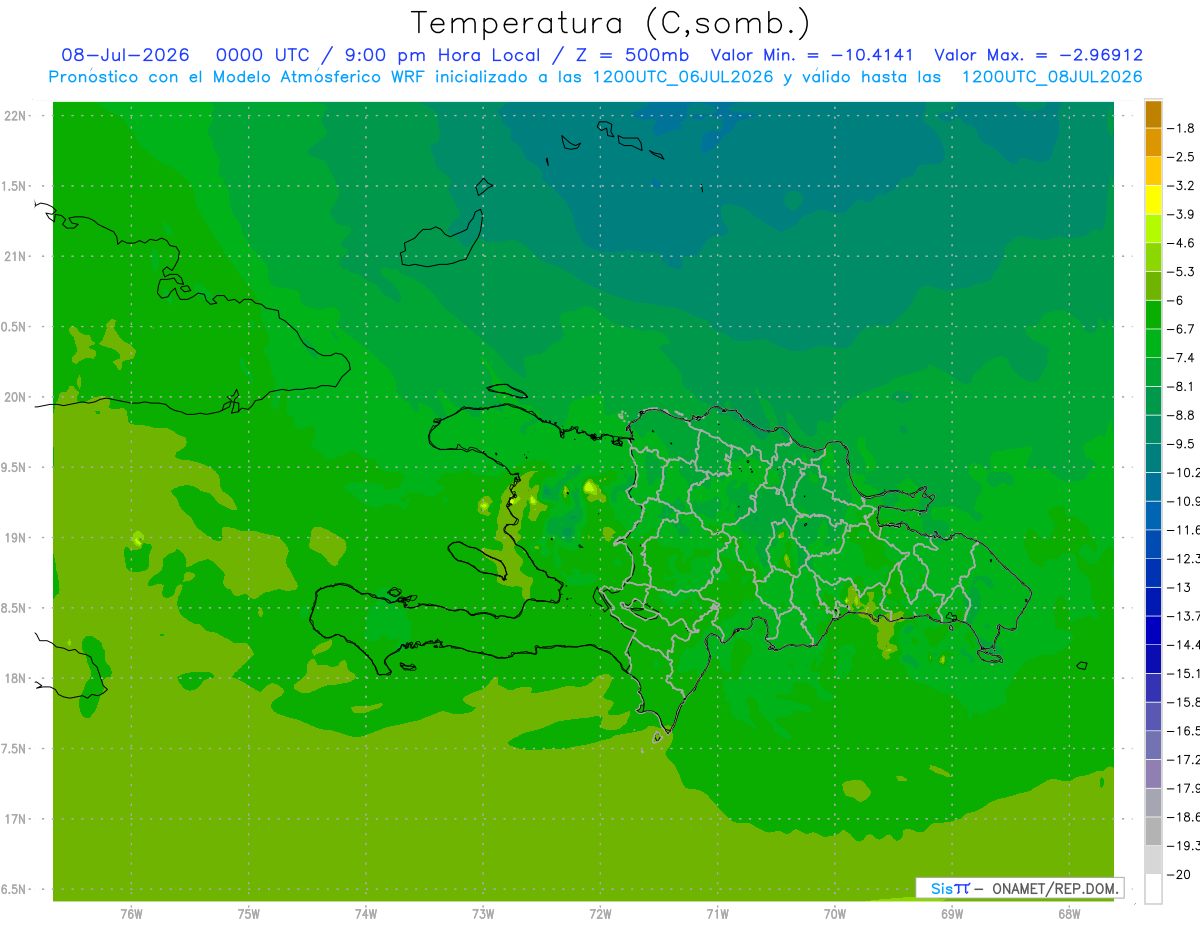
Task: Click the "17N" latitude label
Action: pyautogui.click(x=16, y=818)
